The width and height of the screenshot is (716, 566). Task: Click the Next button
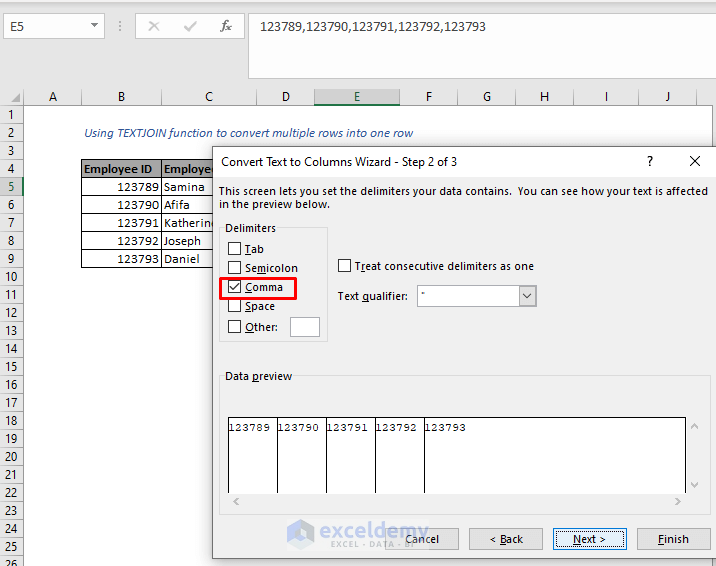pos(589,540)
